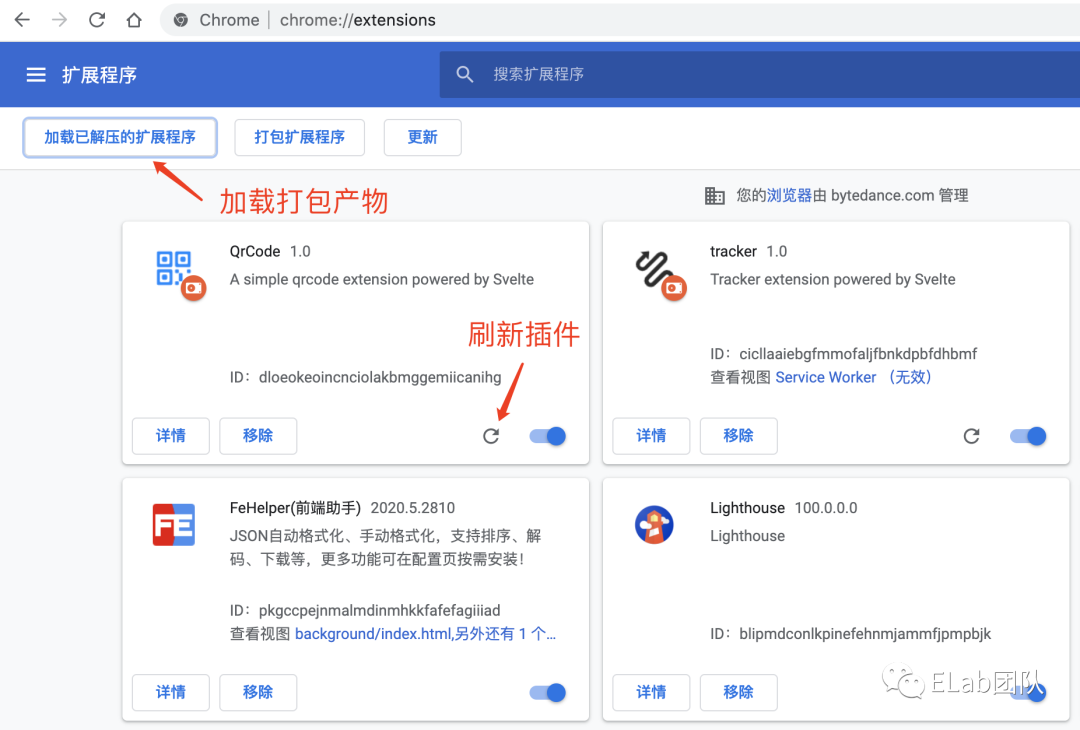The height and width of the screenshot is (730, 1080).
Task: Open 详情 for QrCode
Action: pos(171,435)
